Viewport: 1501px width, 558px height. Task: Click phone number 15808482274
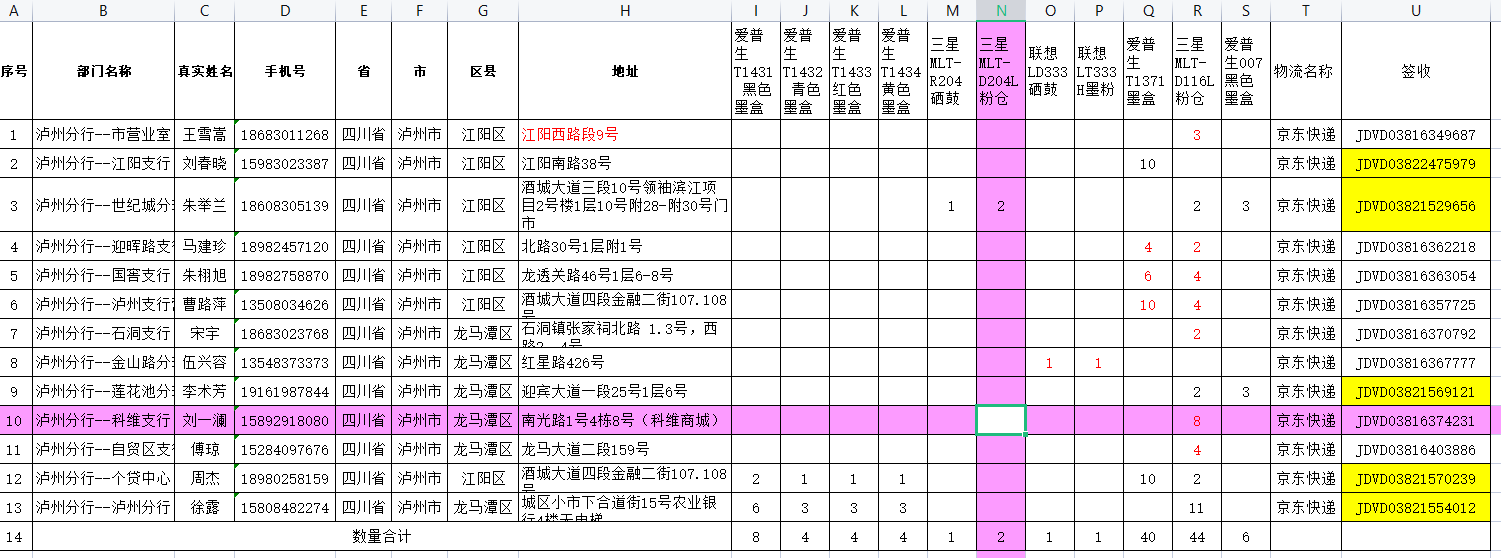285,507
